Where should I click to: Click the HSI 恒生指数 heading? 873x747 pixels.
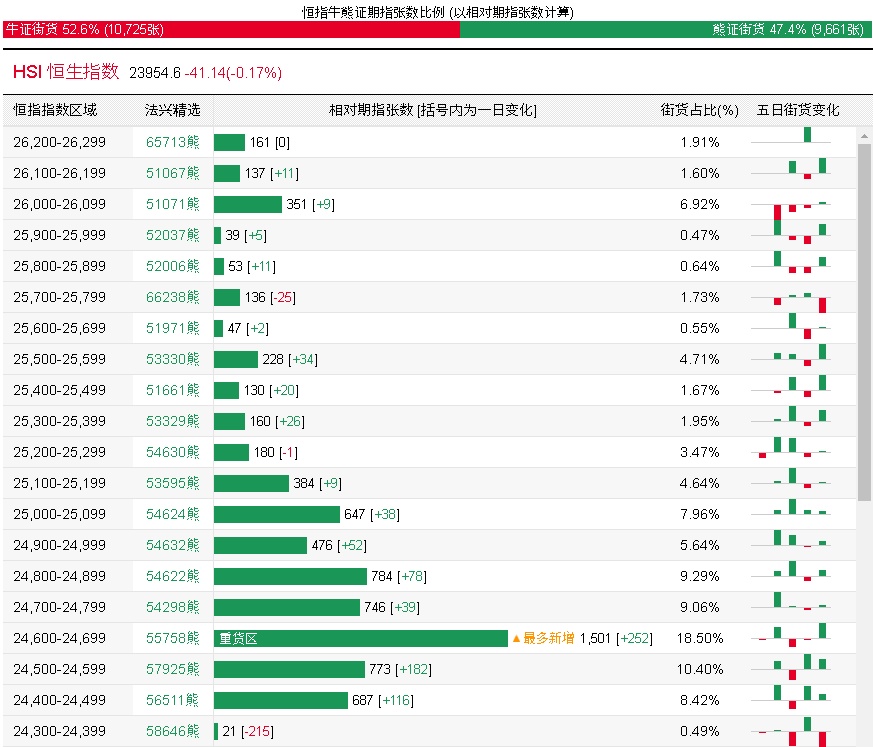tap(66, 72)
